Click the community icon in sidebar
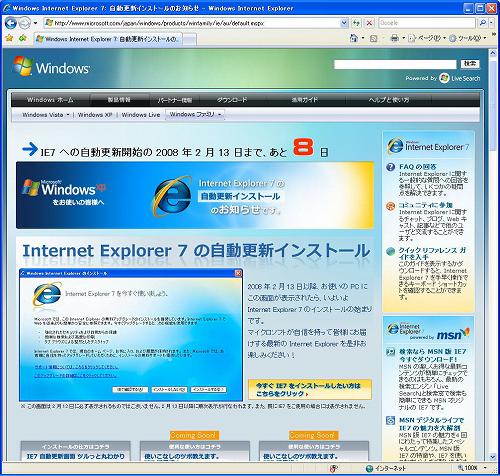The image size is (500, 476). point(390,206)
